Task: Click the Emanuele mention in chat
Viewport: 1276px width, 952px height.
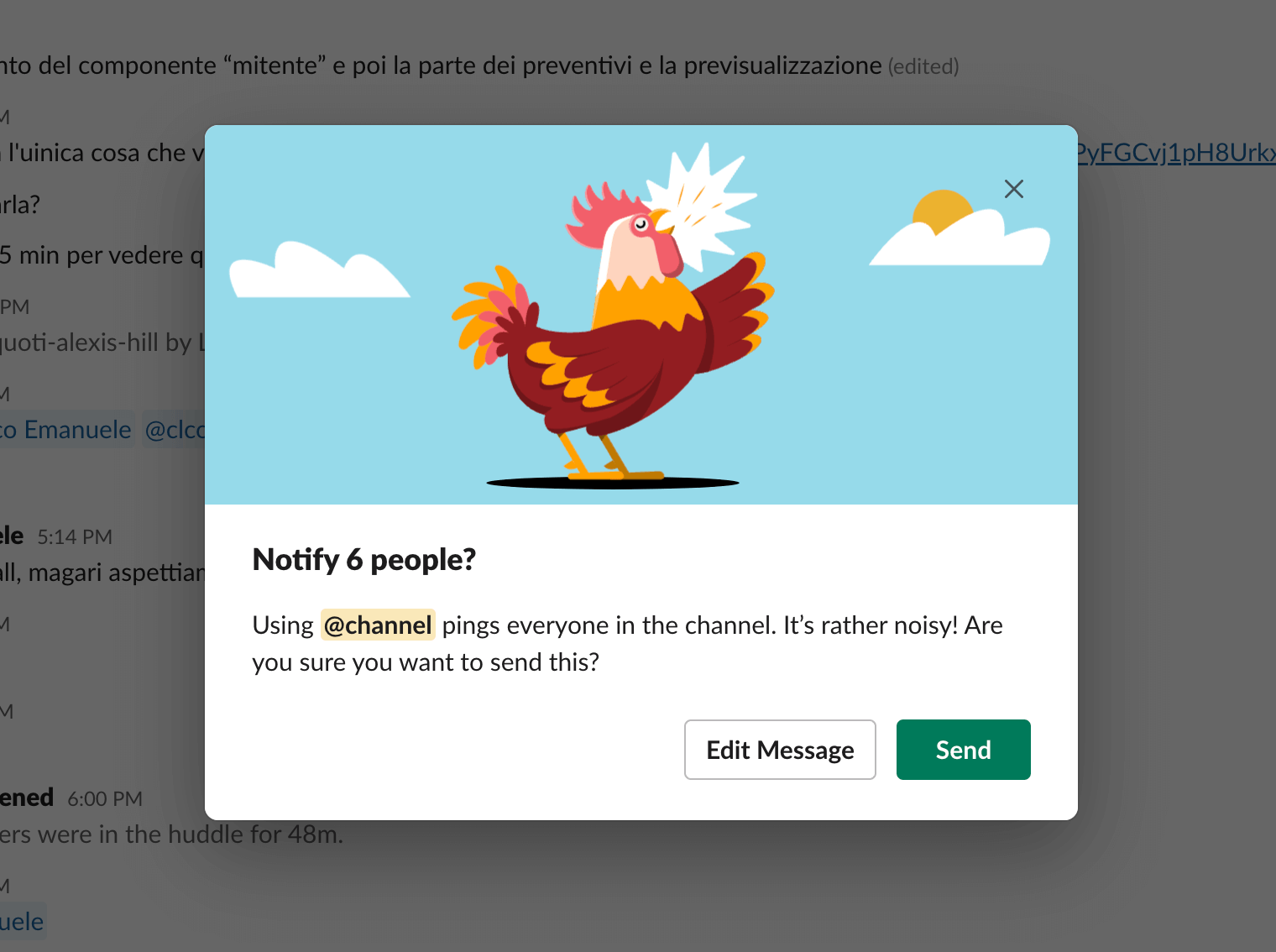Action: 65,430
